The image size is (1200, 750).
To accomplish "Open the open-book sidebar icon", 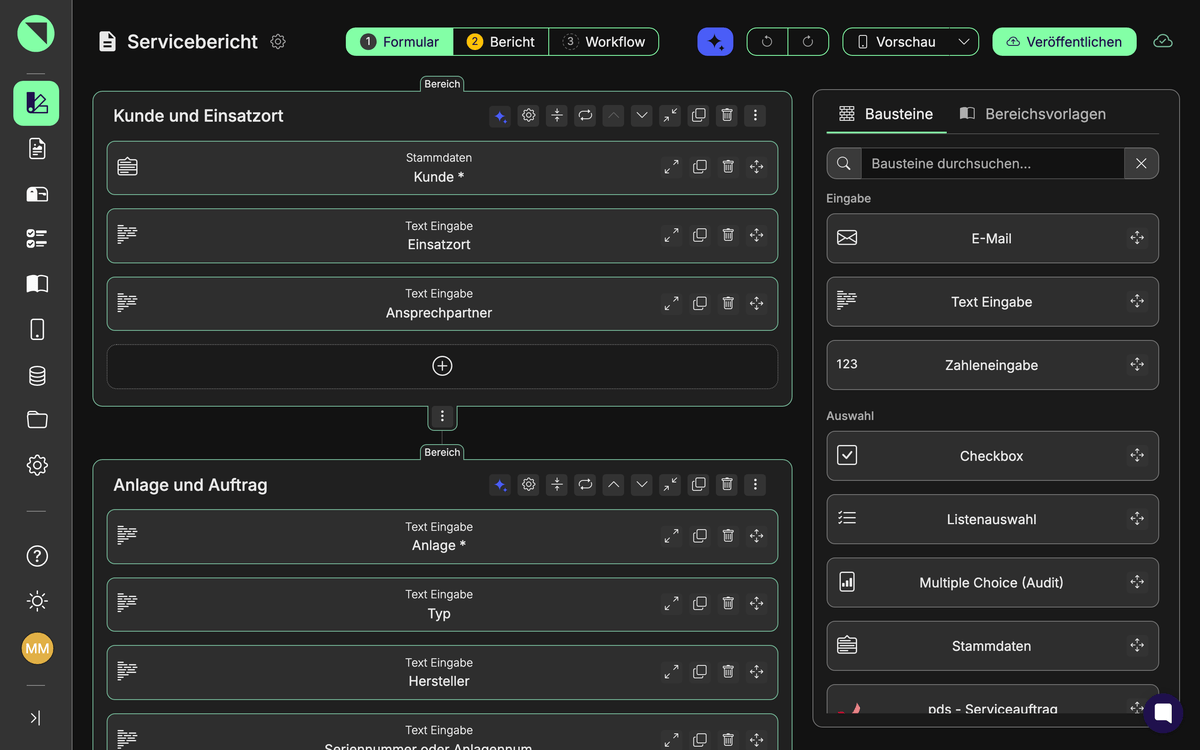I will click(37, 284).
